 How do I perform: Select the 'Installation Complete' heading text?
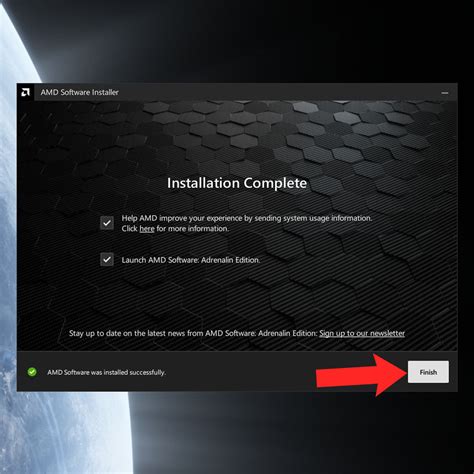tap(237, 183)
